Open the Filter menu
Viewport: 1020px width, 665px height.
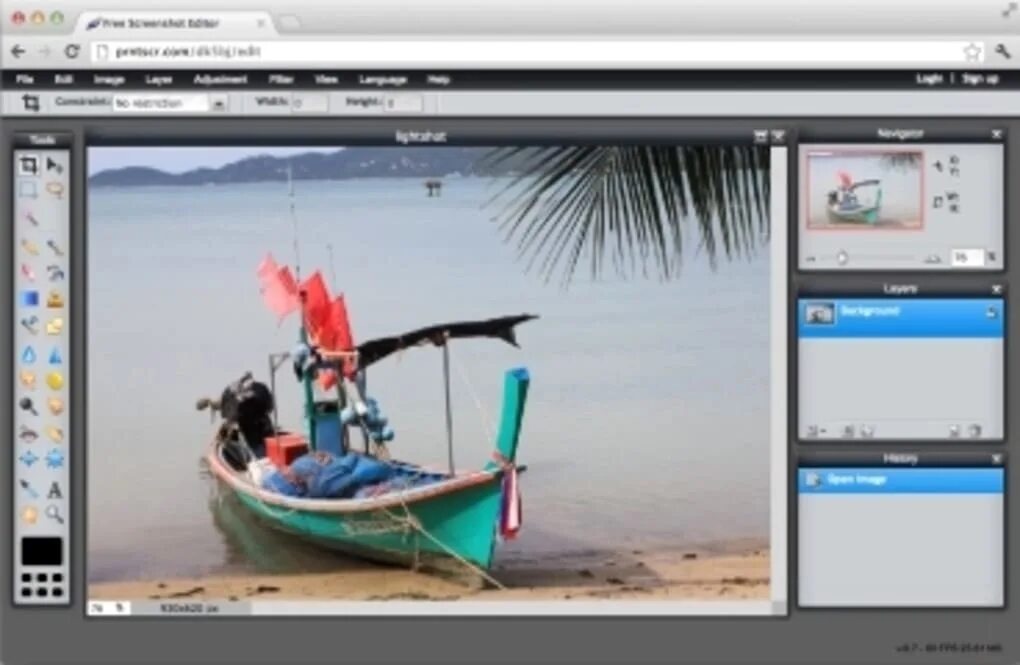280,79
